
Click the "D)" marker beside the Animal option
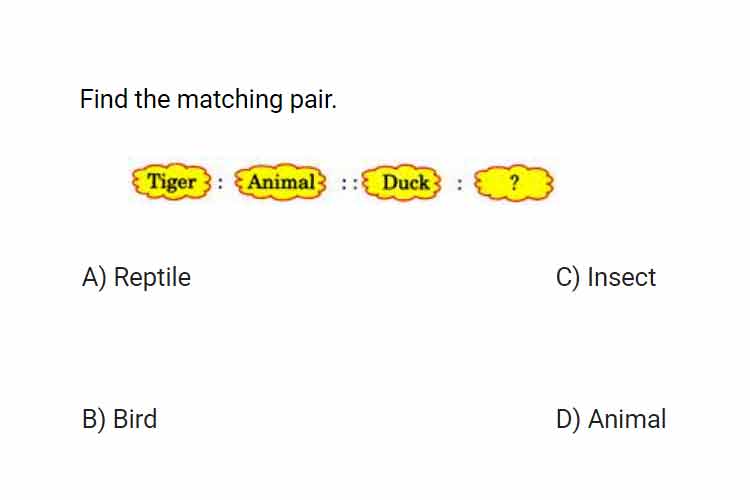568,419
